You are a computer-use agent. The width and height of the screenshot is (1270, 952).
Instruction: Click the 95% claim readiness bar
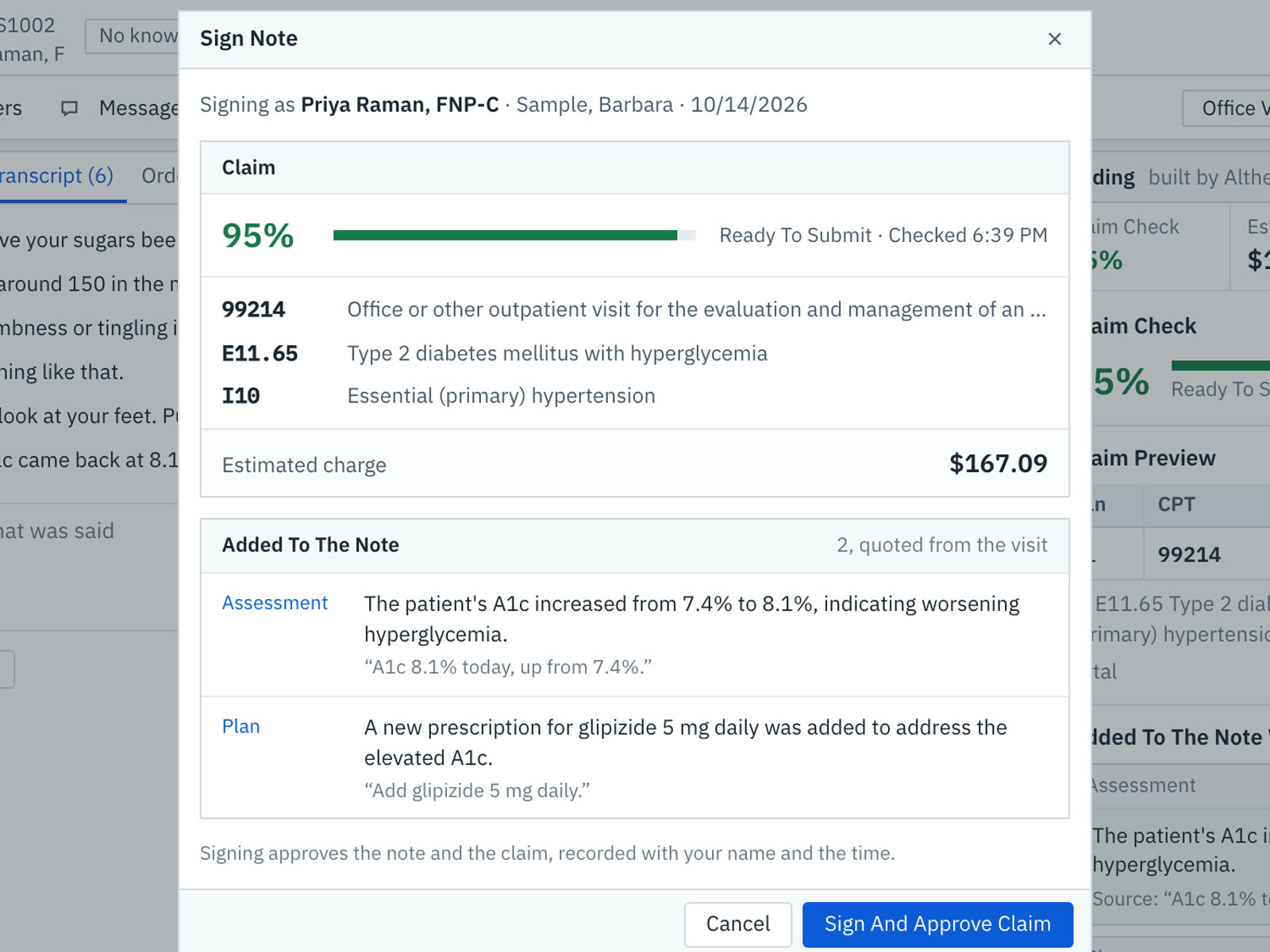click(x=514, y=236)
